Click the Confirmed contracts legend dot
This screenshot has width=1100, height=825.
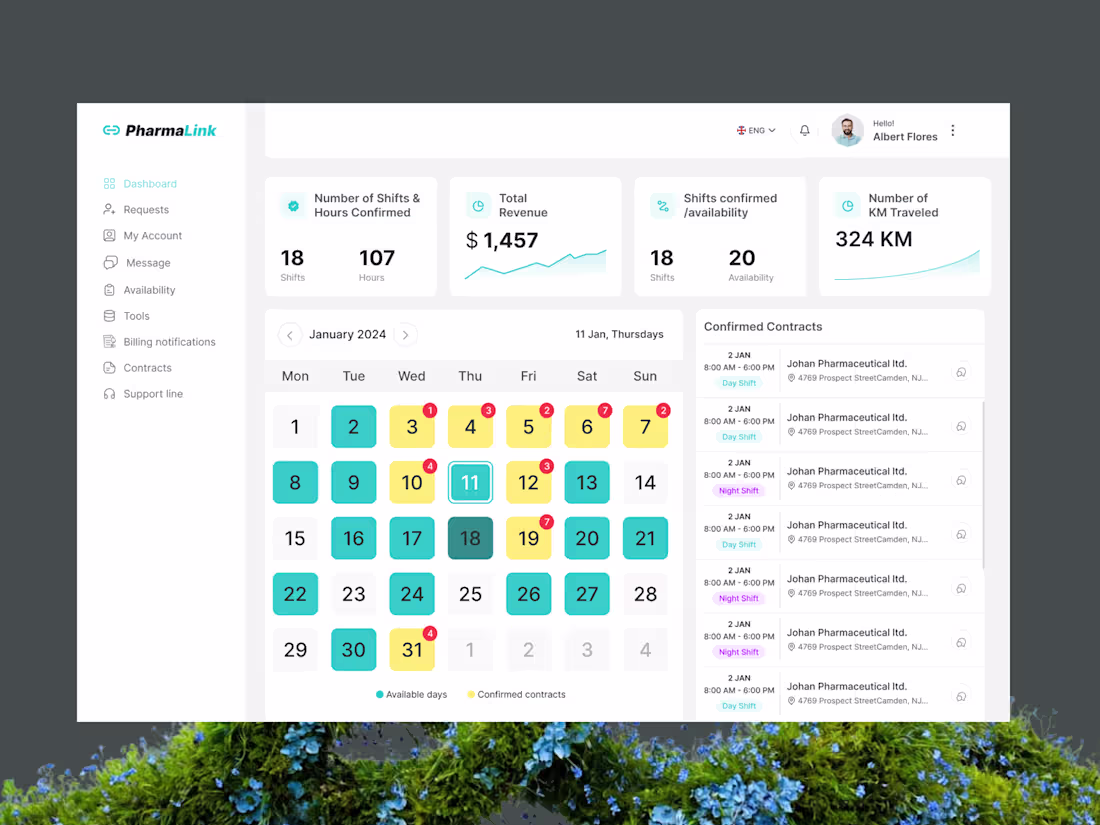tap(471, 695)
